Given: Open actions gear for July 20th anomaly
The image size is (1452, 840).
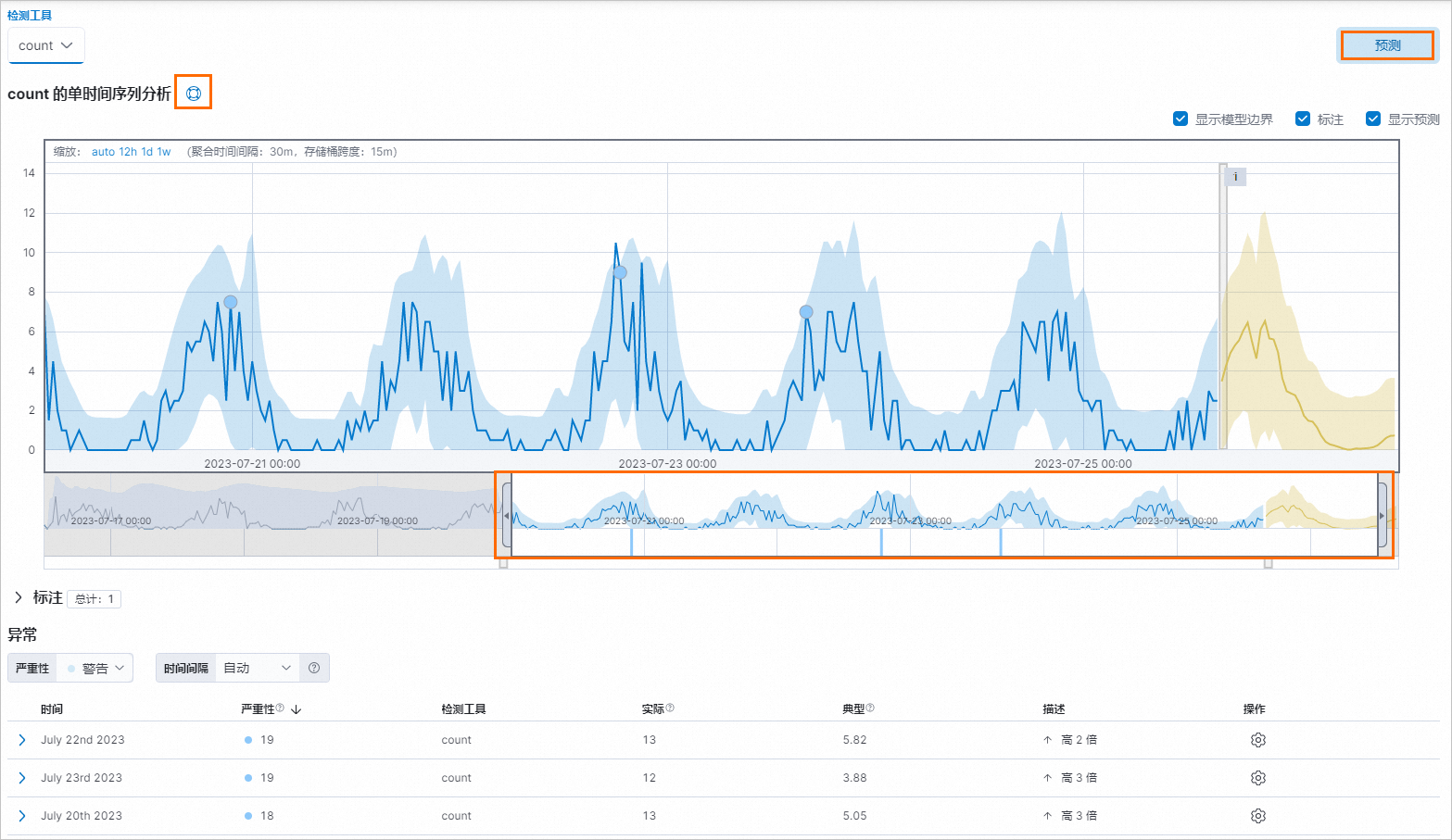Looking at the screenshot, I should point(1257,816).
